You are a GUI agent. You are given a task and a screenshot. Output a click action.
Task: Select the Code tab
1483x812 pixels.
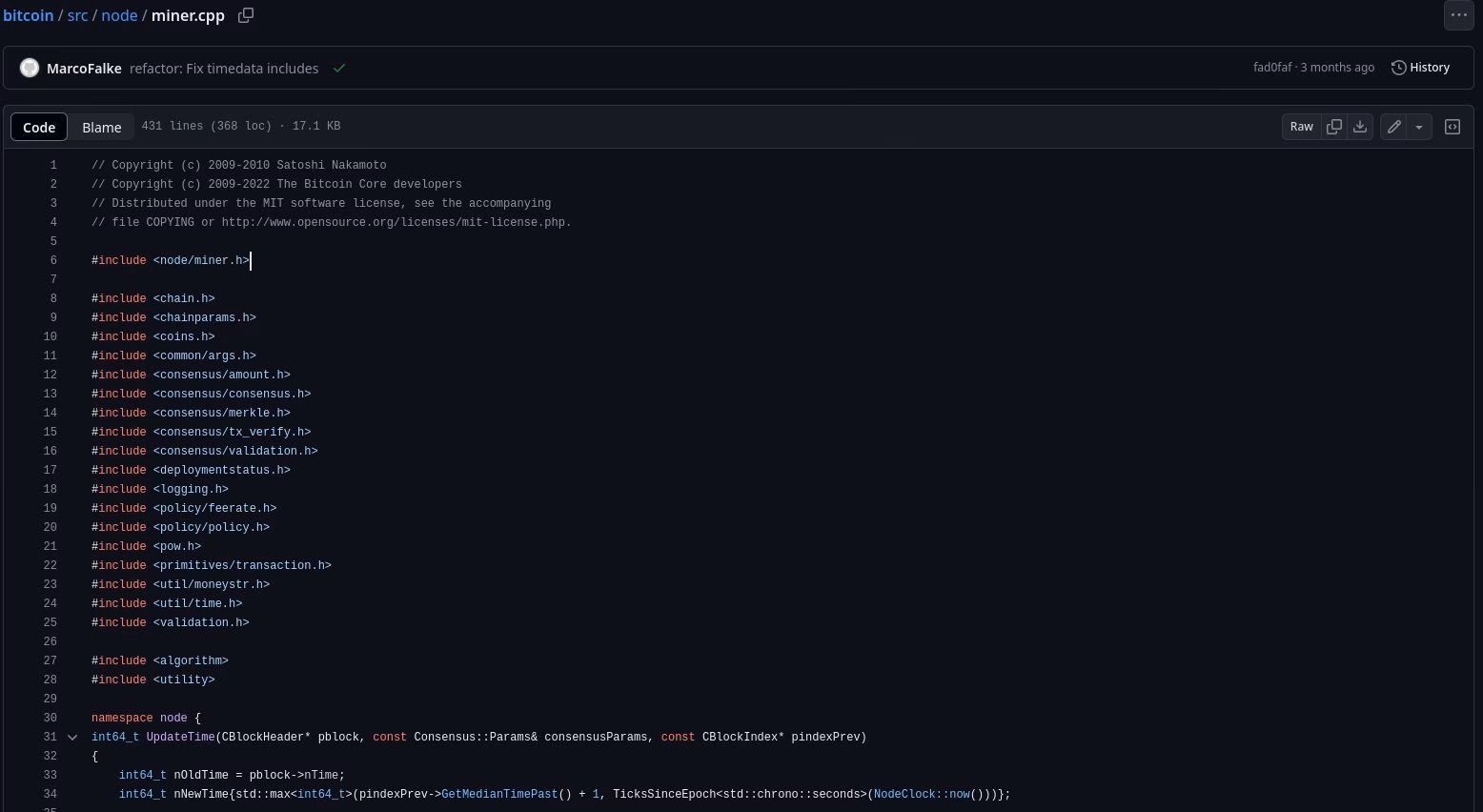click(39, 127)
